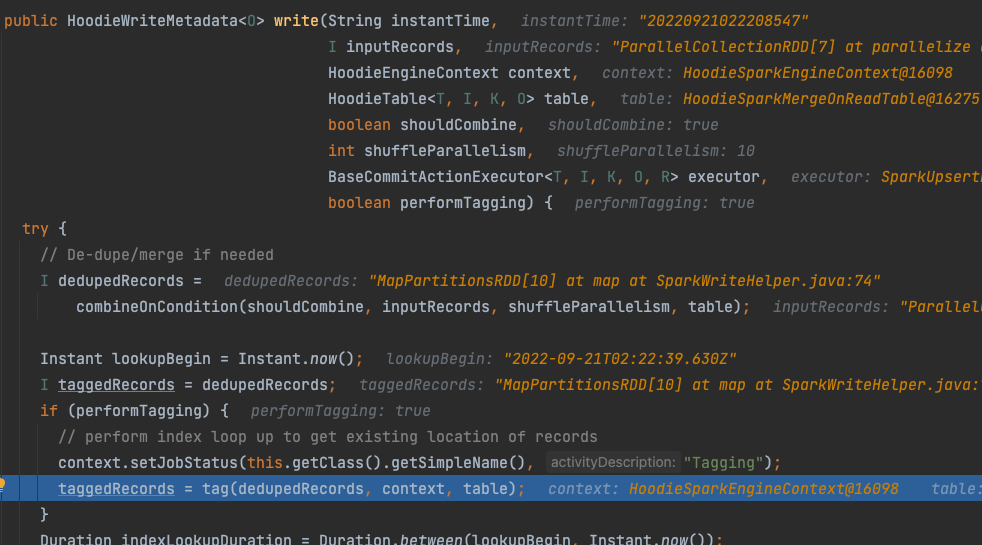Click the SparkUpsert executor inline value

[x=931, y=177]
